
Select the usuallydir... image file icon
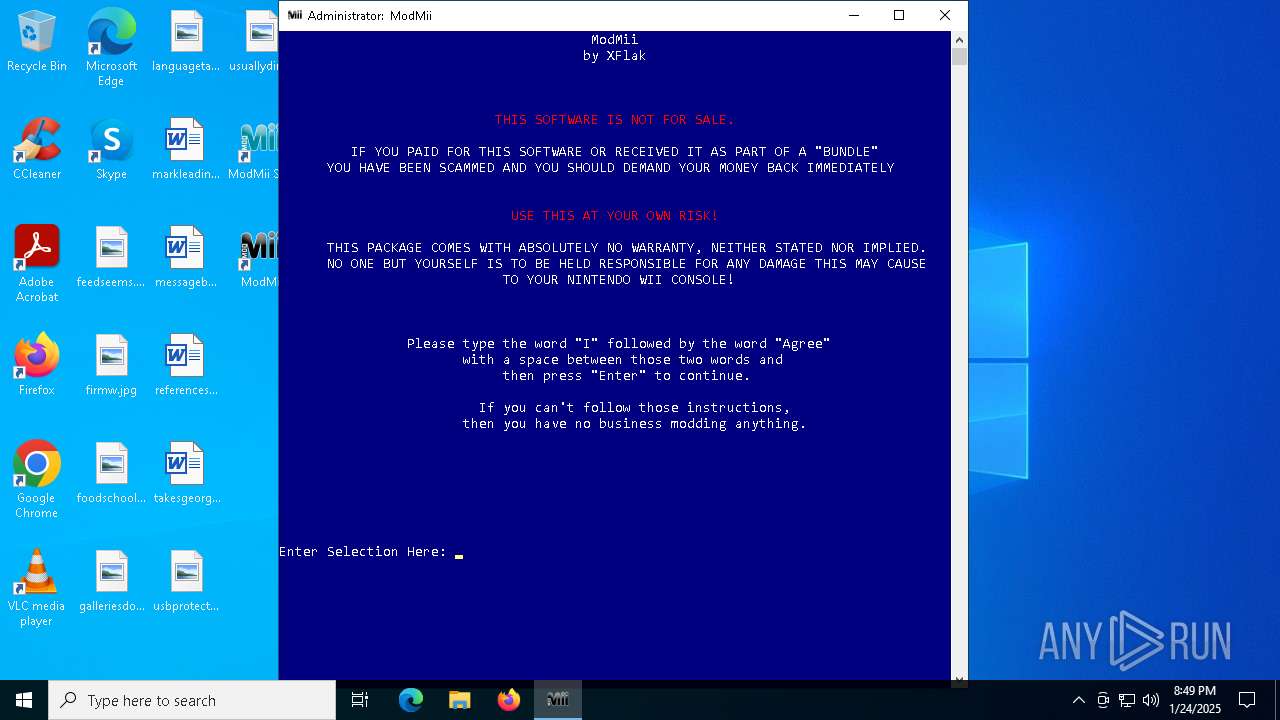(254, 41)
